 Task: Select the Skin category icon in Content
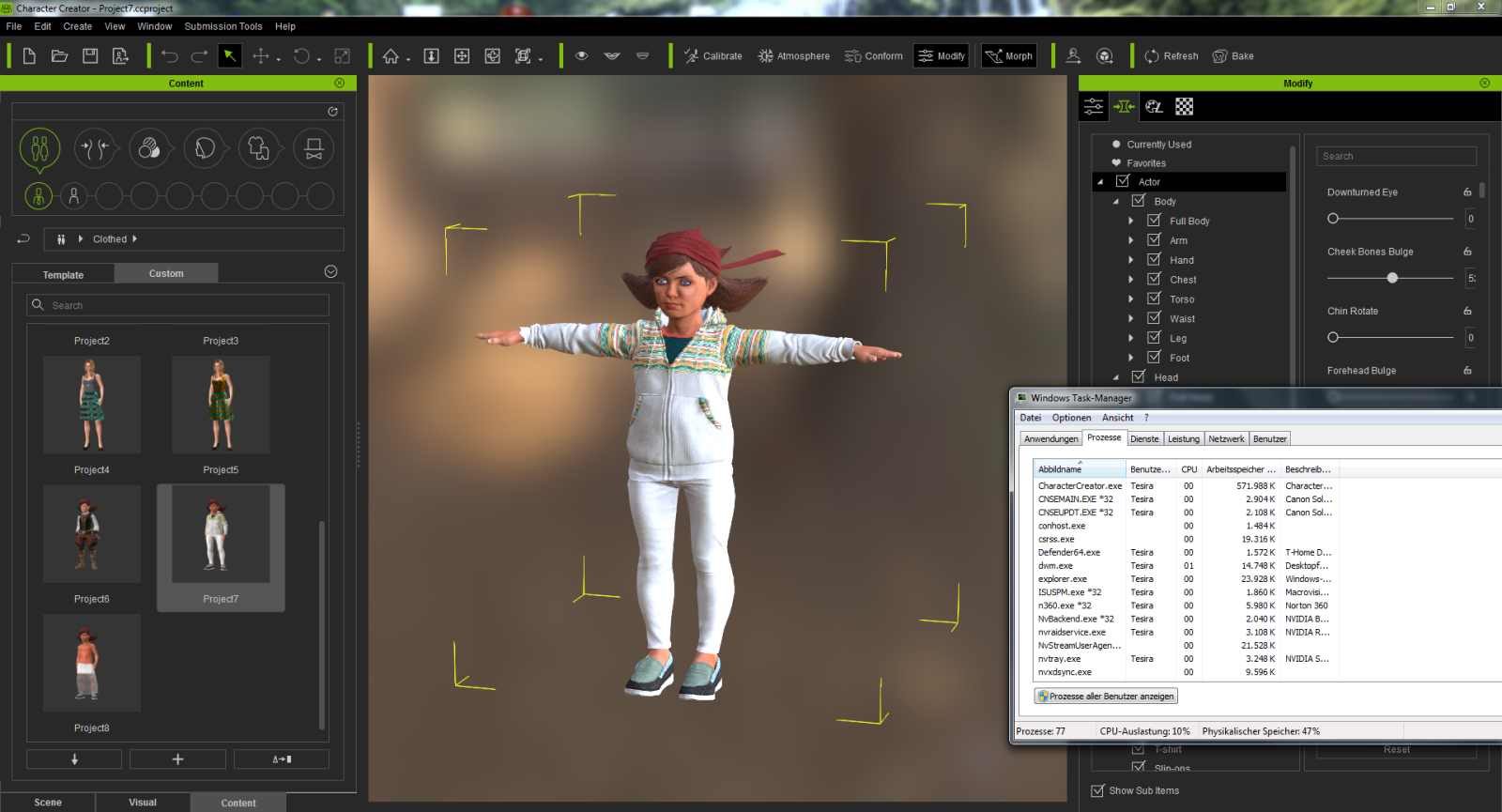(x=149, y=147)
